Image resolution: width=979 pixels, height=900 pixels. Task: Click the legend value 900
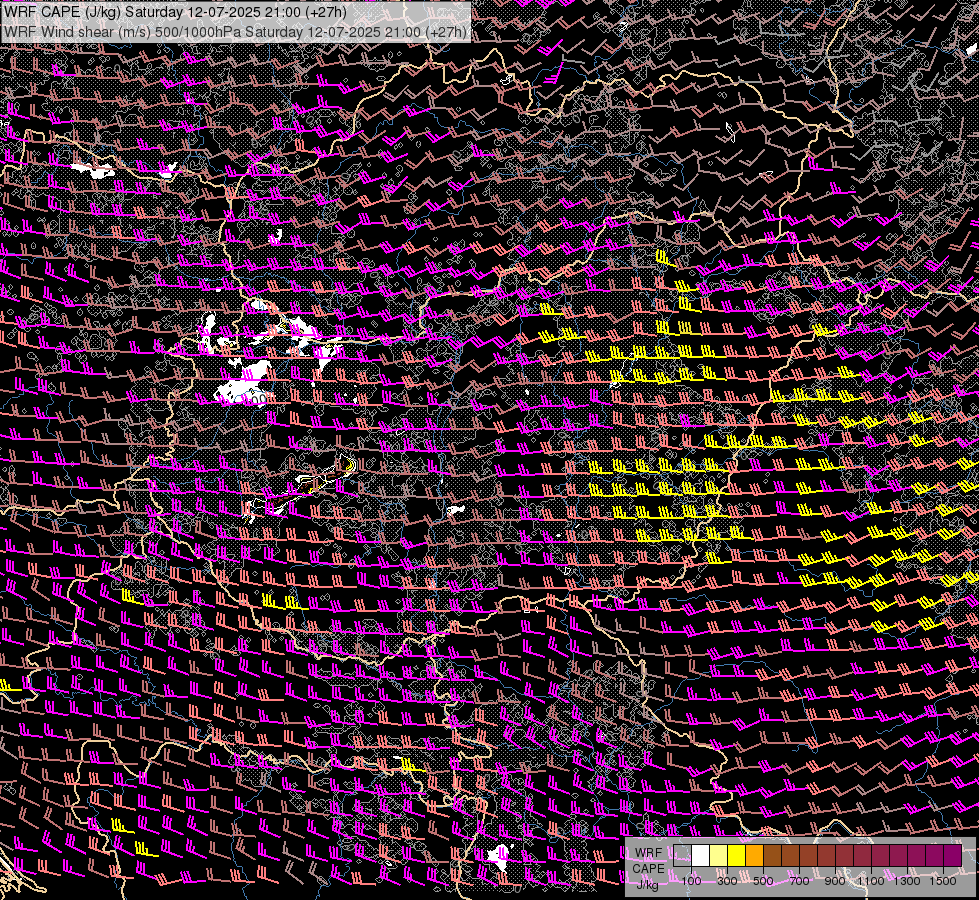tap(835, 881)
